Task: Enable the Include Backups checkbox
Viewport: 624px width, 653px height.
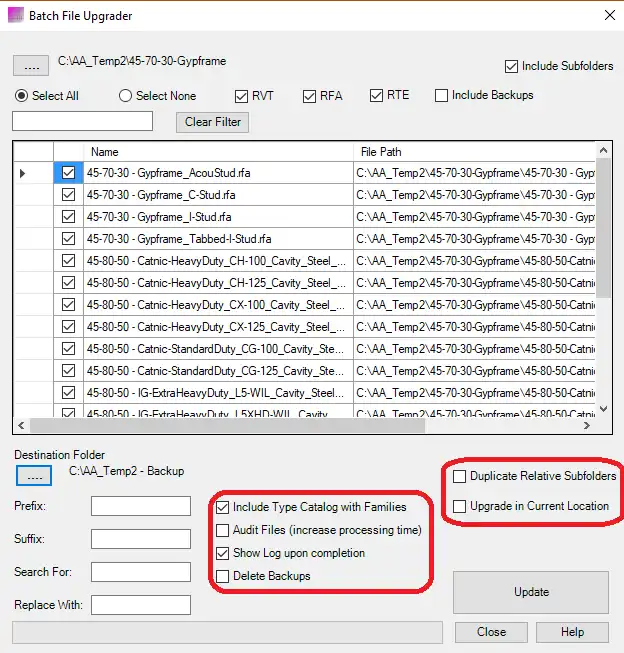Action: click(x=441, y=96)
